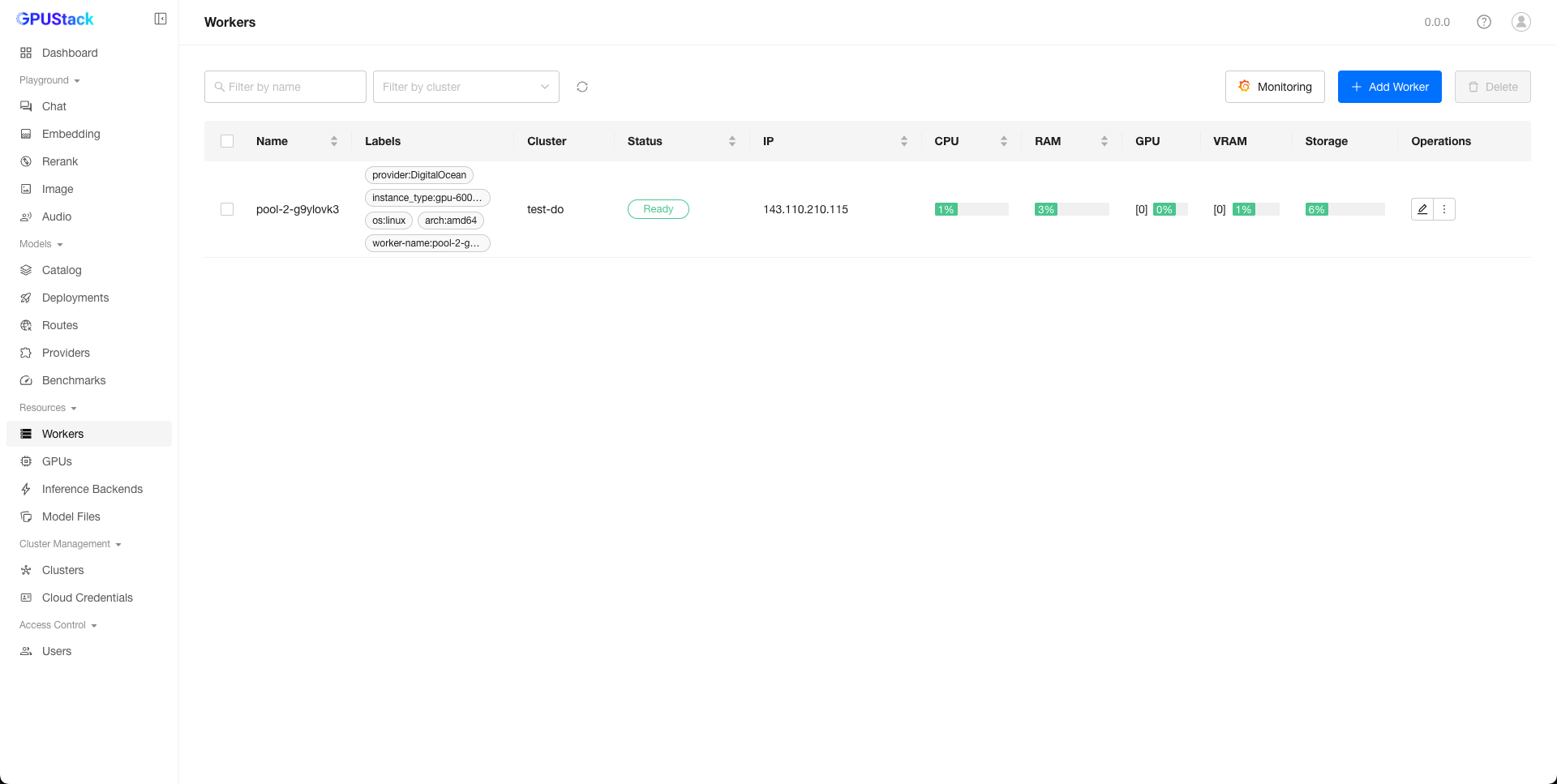The height and width of the screenshot is (784, 1557).
Task: Select the pool-2-g9ylovk3 worker checkbox
Action: (227, 209)
